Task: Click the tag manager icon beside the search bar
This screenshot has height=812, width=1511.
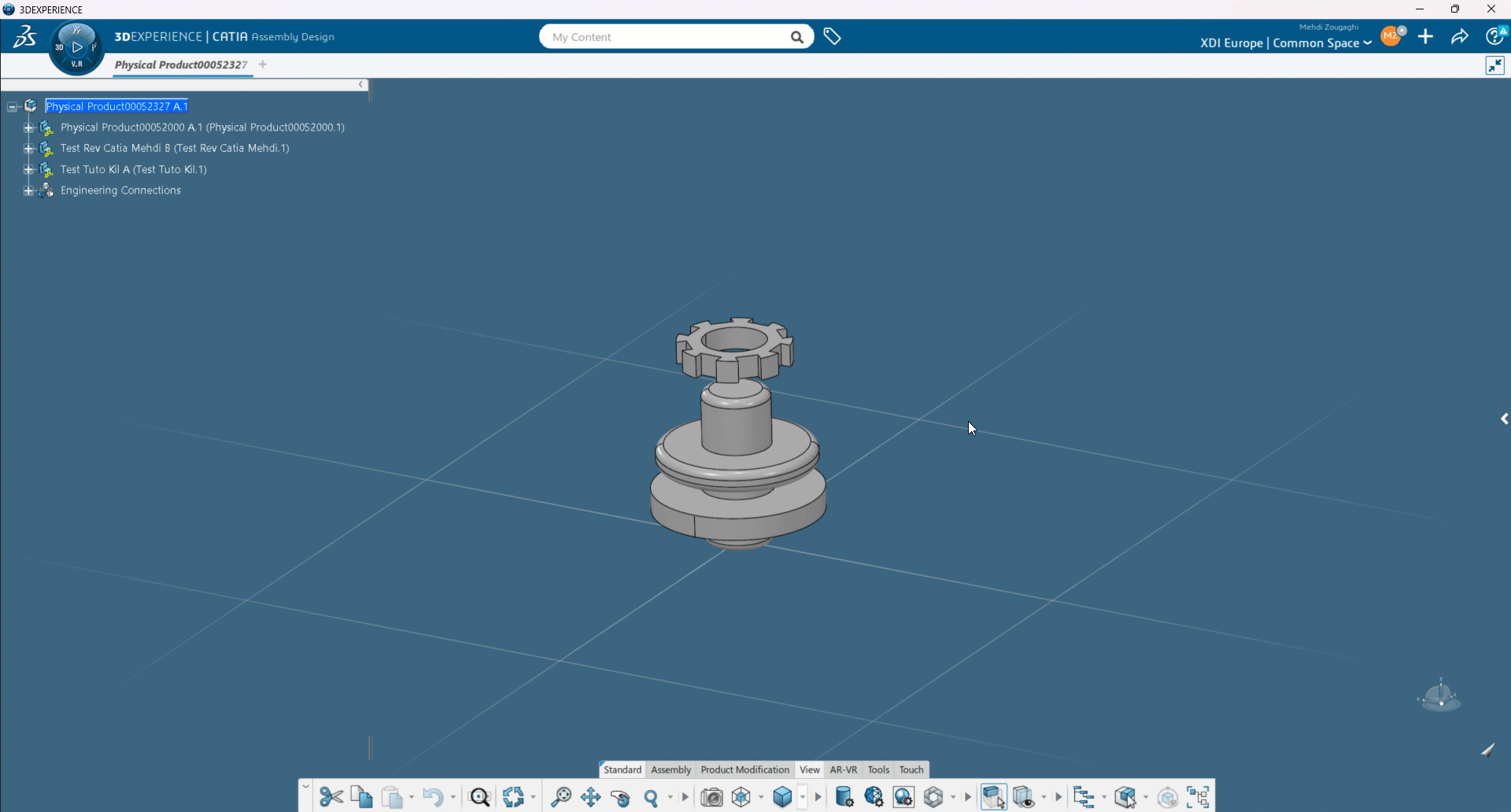Action: (x=833, y=36)
